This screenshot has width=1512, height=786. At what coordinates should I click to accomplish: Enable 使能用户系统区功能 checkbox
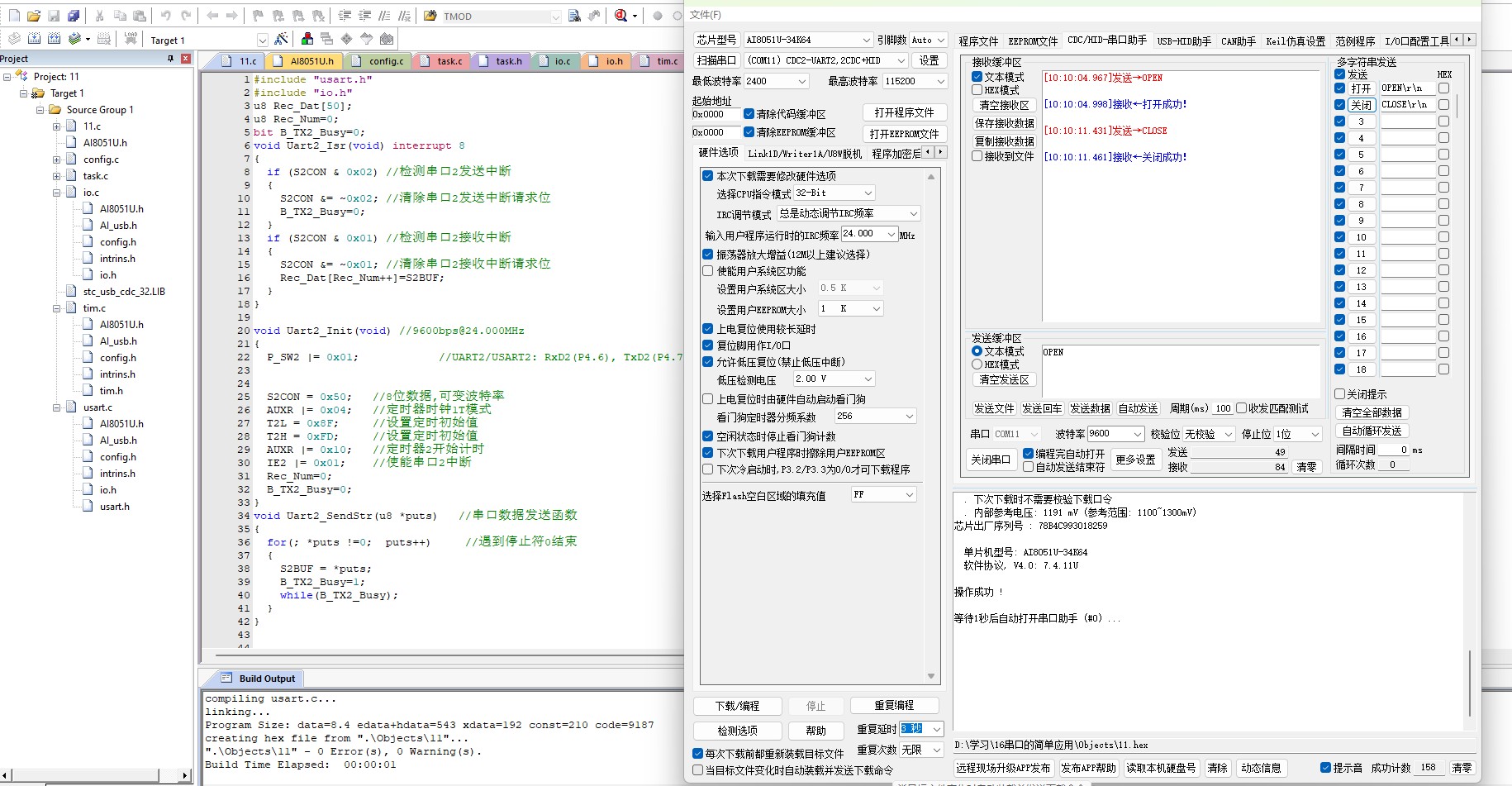coord(708,271)
